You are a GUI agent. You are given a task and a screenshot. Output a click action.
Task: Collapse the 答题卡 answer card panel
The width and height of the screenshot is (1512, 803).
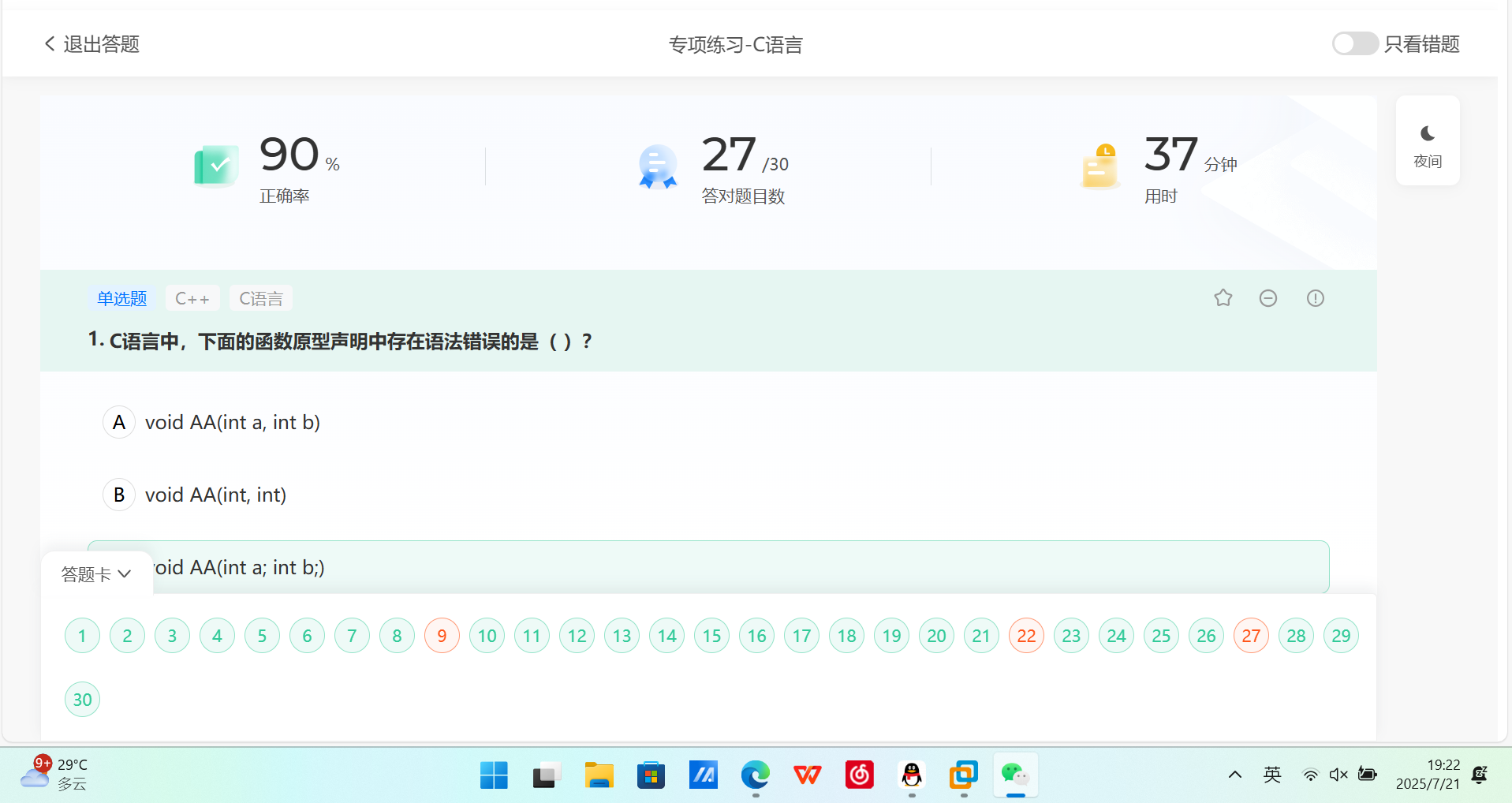click(x=96, y=573)
